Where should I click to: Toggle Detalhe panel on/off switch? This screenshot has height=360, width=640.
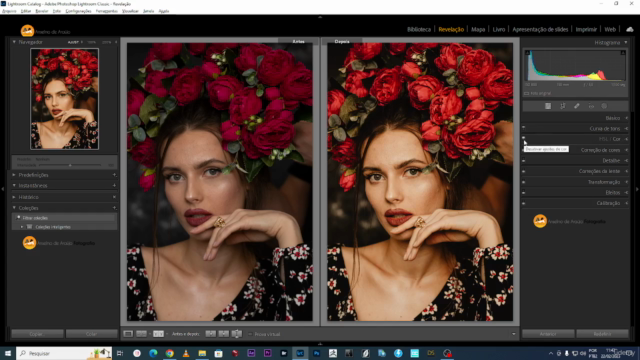[524, 160]
